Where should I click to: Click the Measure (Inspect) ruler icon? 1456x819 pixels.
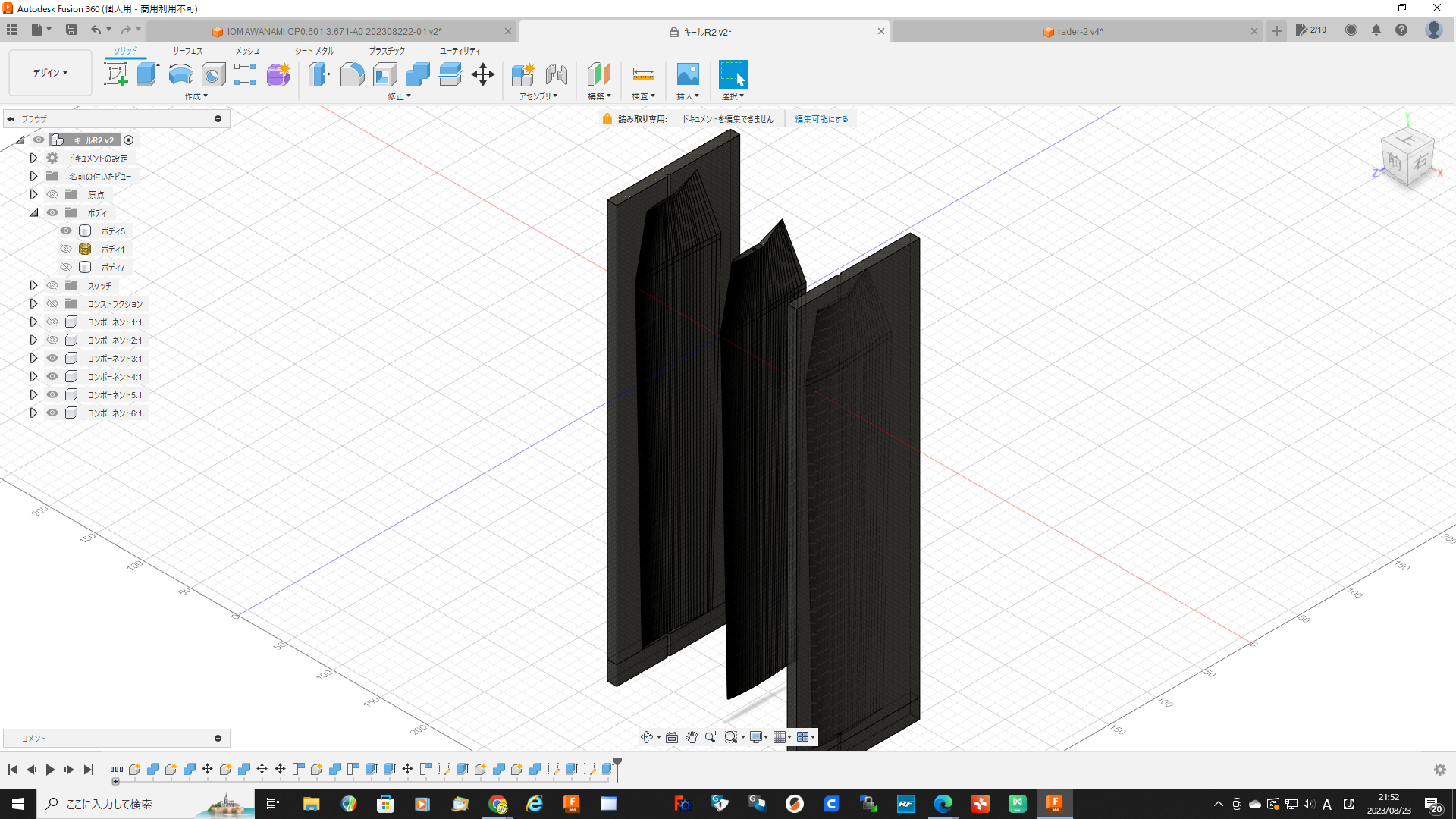[643, 74]
